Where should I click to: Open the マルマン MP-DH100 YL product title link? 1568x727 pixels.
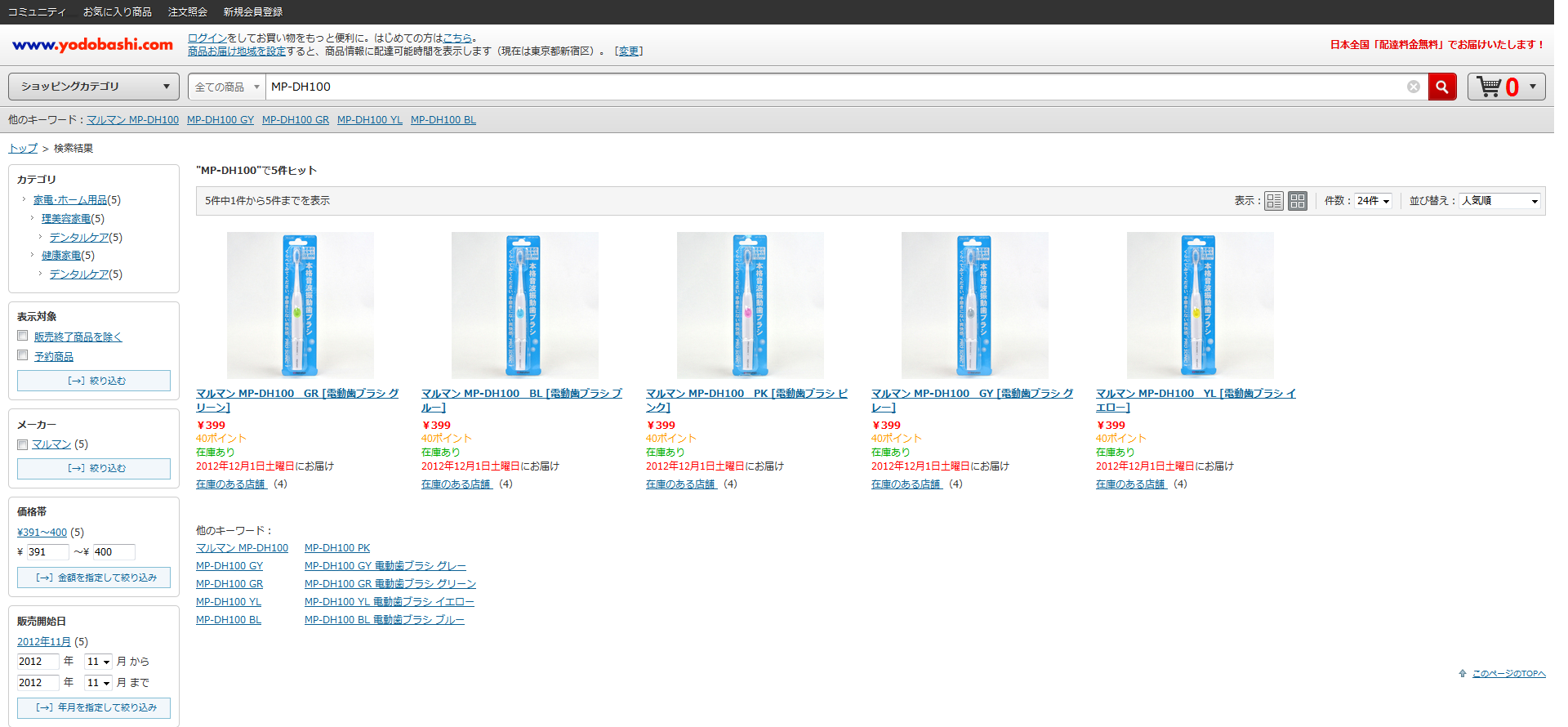1196,400
